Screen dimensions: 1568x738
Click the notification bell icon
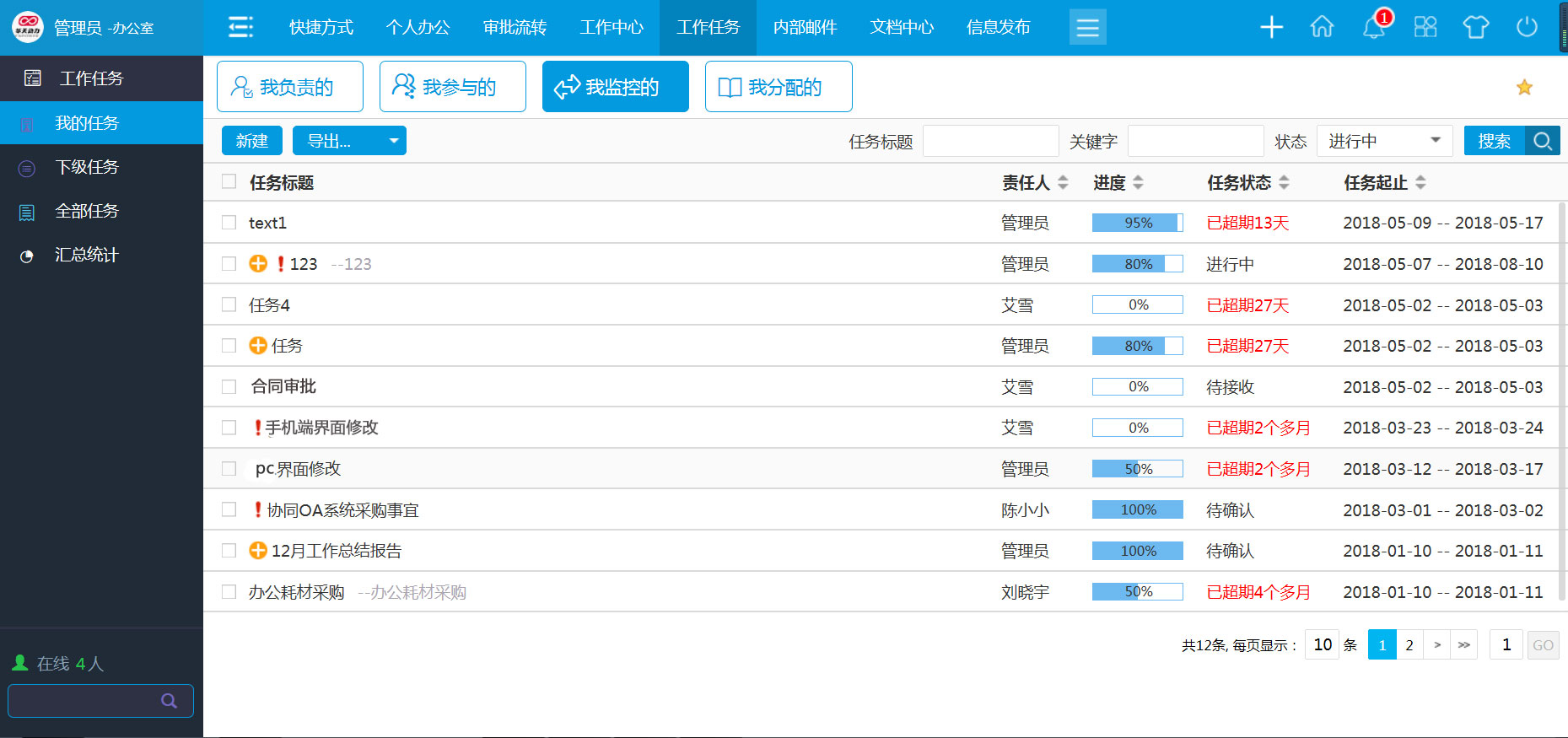[1373, 28]
